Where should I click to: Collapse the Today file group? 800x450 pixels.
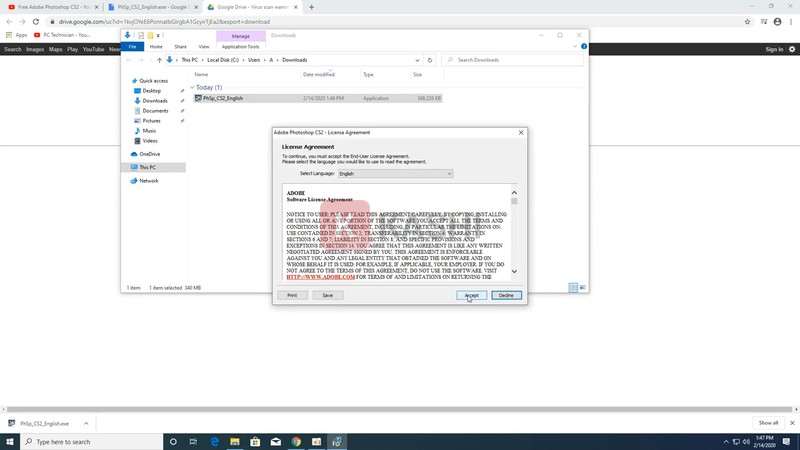click(193, 88)
